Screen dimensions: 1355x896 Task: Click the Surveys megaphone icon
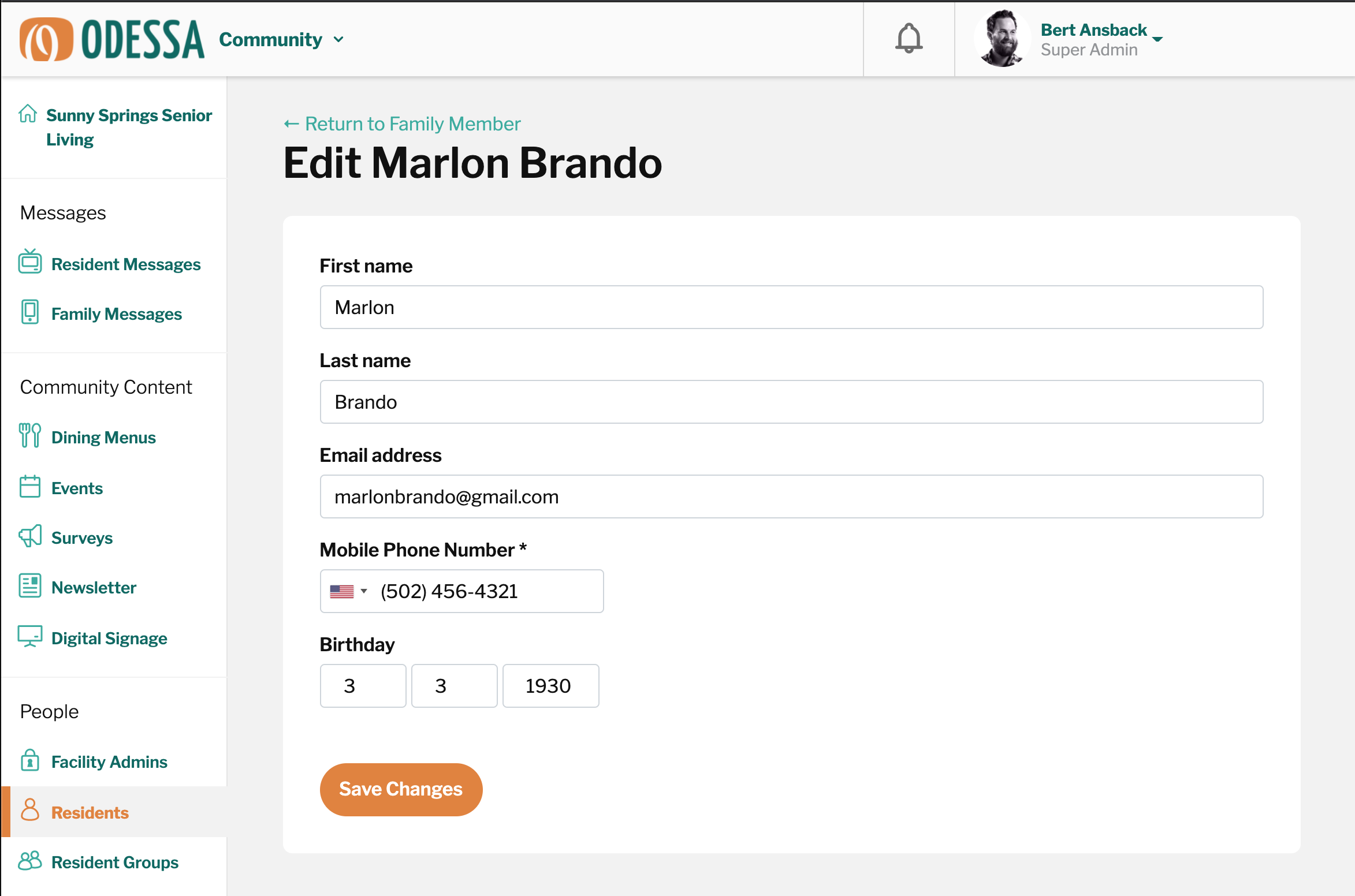pyautogui.click(x=30, y=536)
